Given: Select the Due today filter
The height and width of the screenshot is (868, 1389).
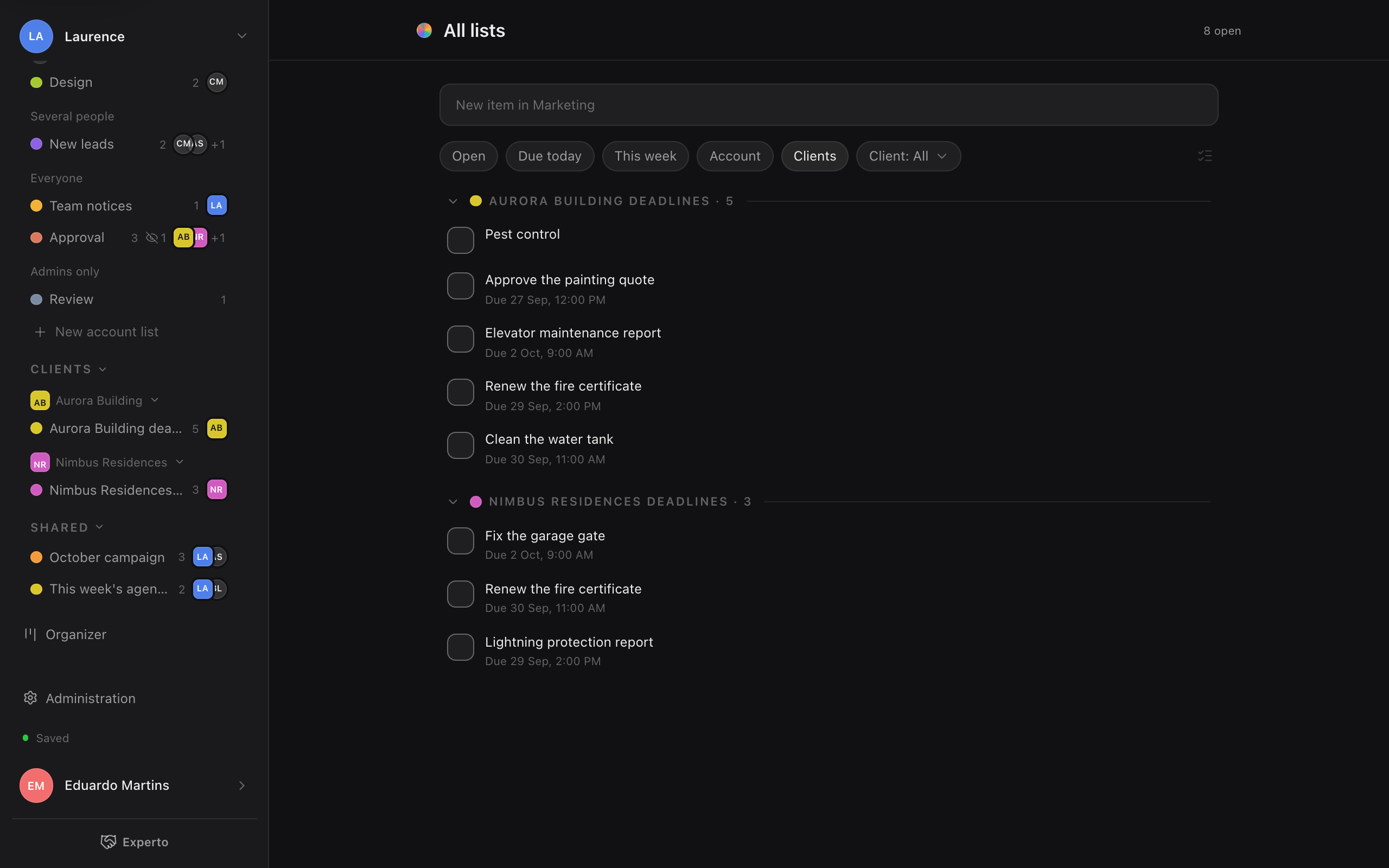Looking at the screenshot, I should coord(550,156).
